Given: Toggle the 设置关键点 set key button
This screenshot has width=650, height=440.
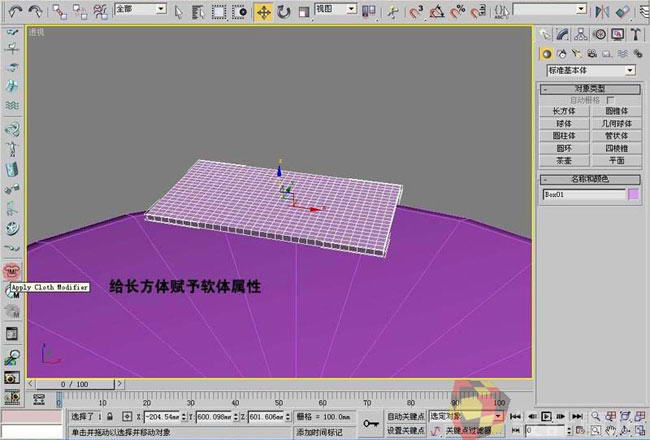Looking at the screenshot, I should (405, 430).
